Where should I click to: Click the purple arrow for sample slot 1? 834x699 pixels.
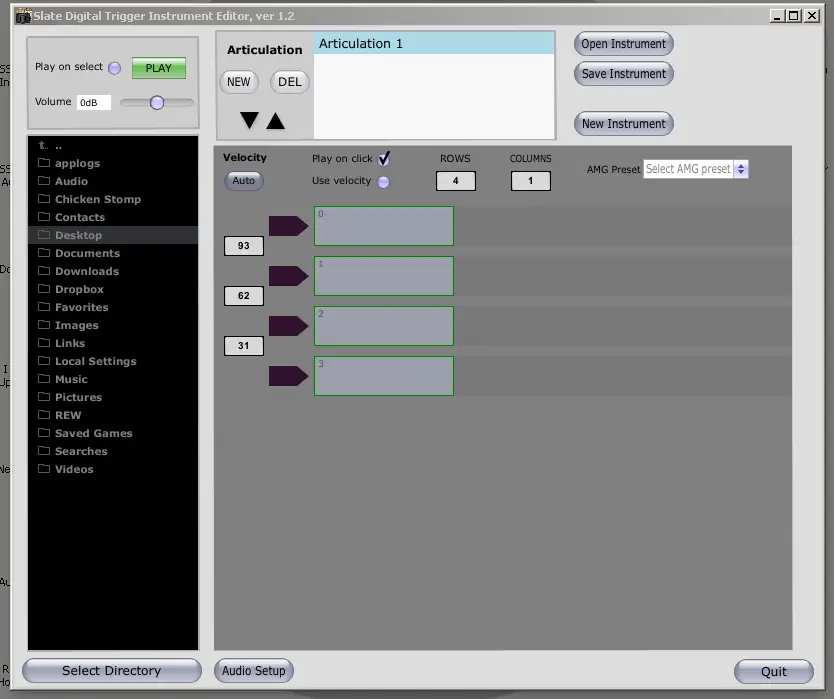click(x=288, y=276)
